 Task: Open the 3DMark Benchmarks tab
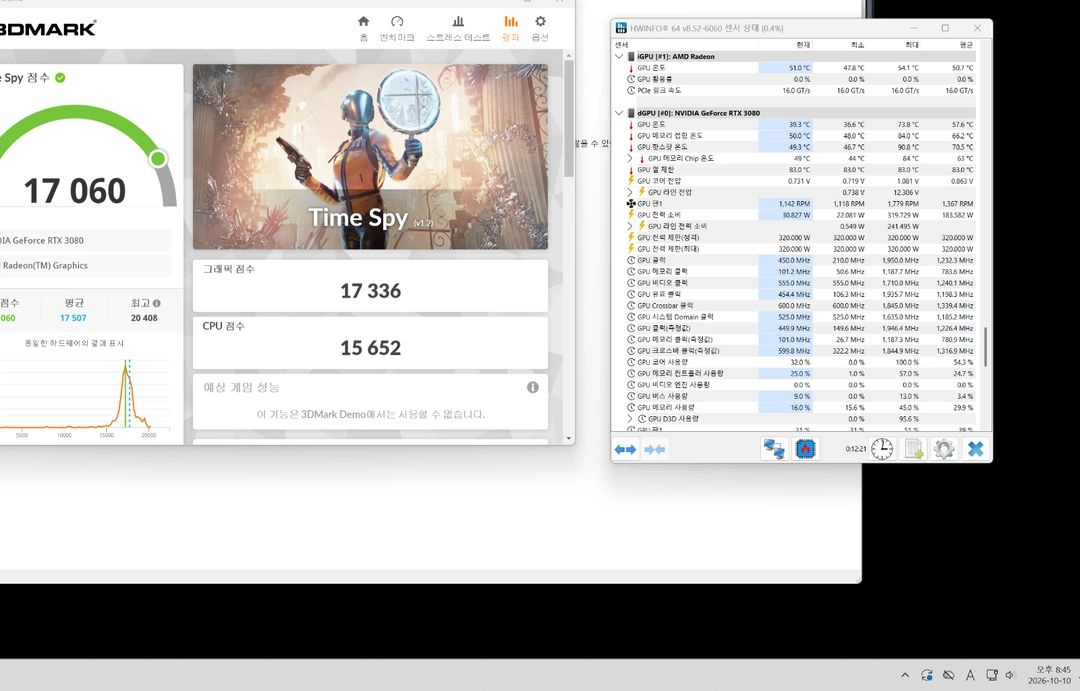coord(397,28)
